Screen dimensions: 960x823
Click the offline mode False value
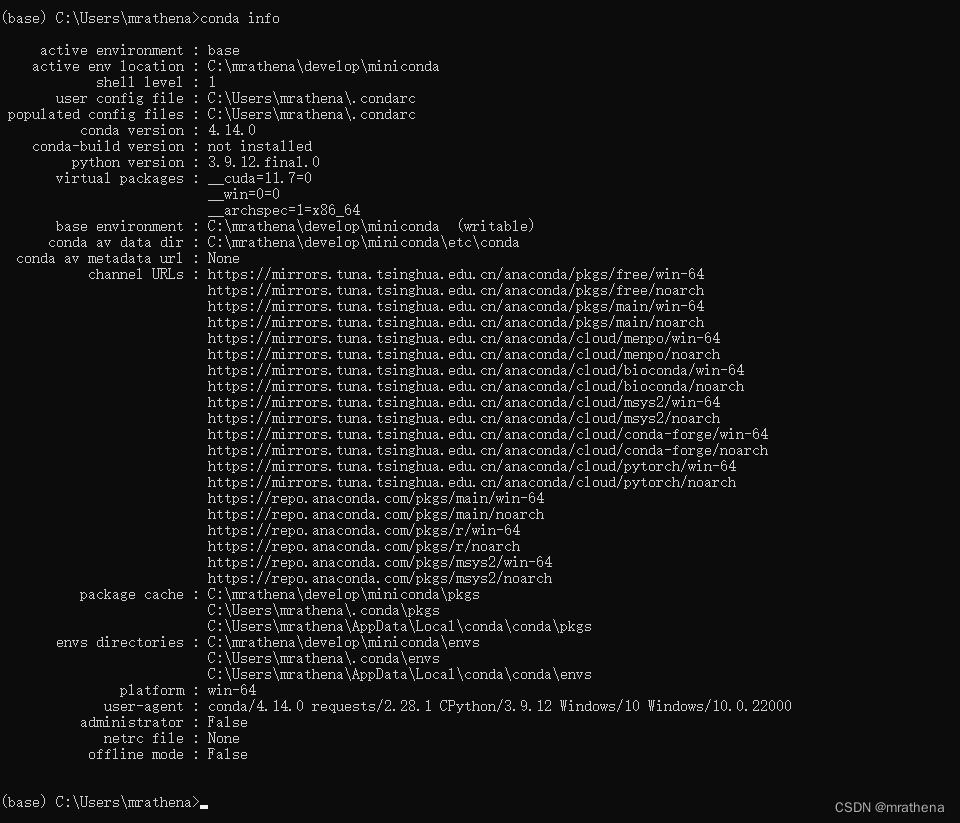(227, 754)
